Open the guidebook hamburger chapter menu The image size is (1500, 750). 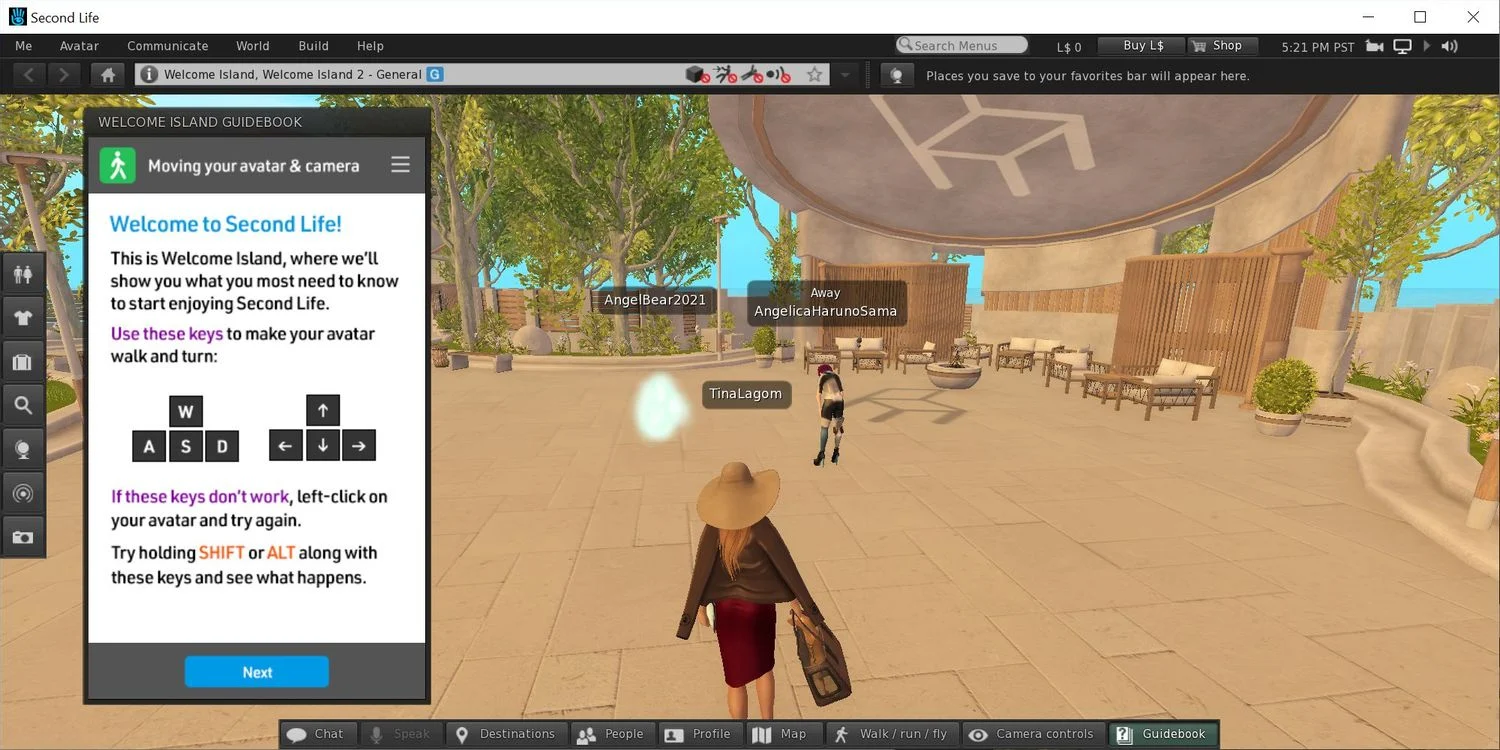(x=400, y=165)
